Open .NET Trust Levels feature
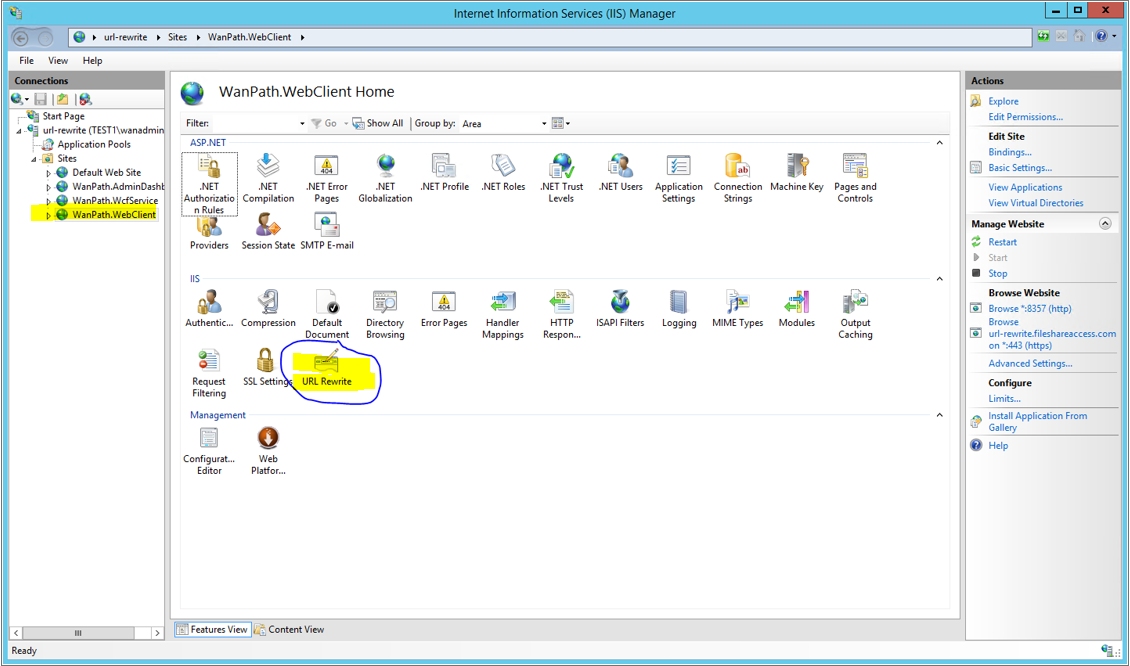1130x666 pixels. pos(561,179)
